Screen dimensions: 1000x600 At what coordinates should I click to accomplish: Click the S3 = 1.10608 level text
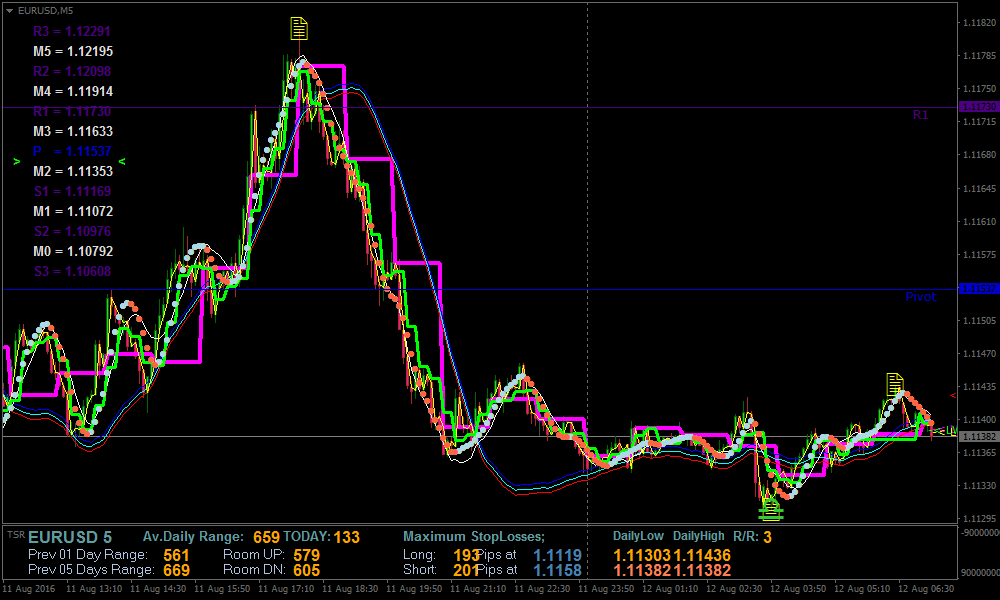coord(72,271)
